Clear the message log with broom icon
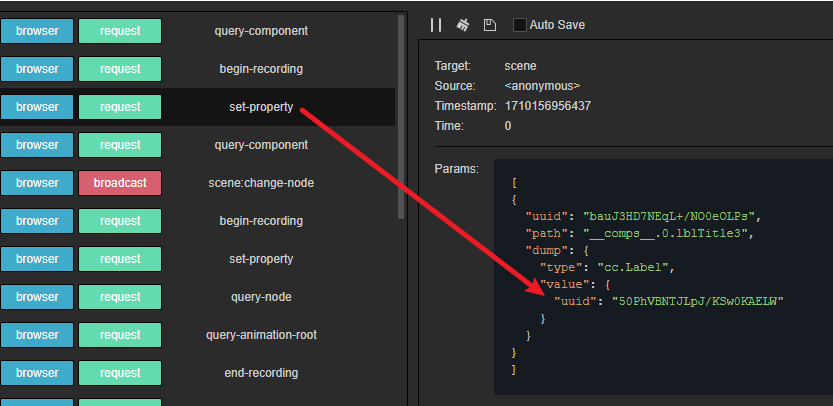This screenshot has width=833, height=406. (463, 24)
